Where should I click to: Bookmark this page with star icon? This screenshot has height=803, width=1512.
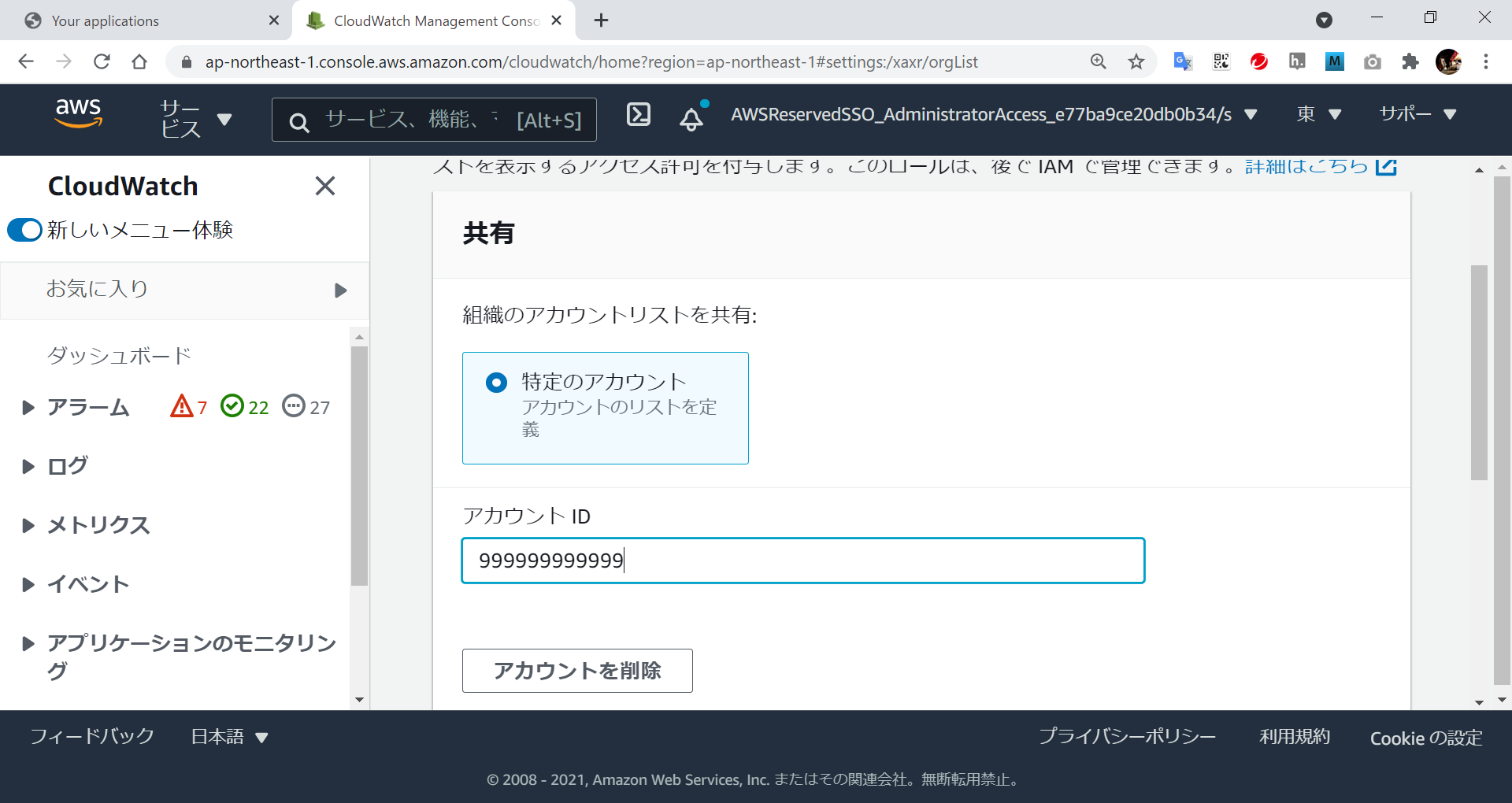click(1136, 62)
